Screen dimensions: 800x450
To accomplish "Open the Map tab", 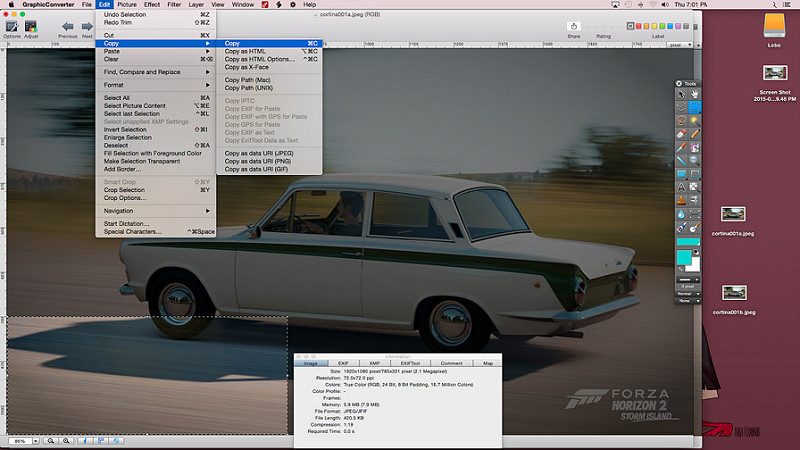I will tap(488, 363).
